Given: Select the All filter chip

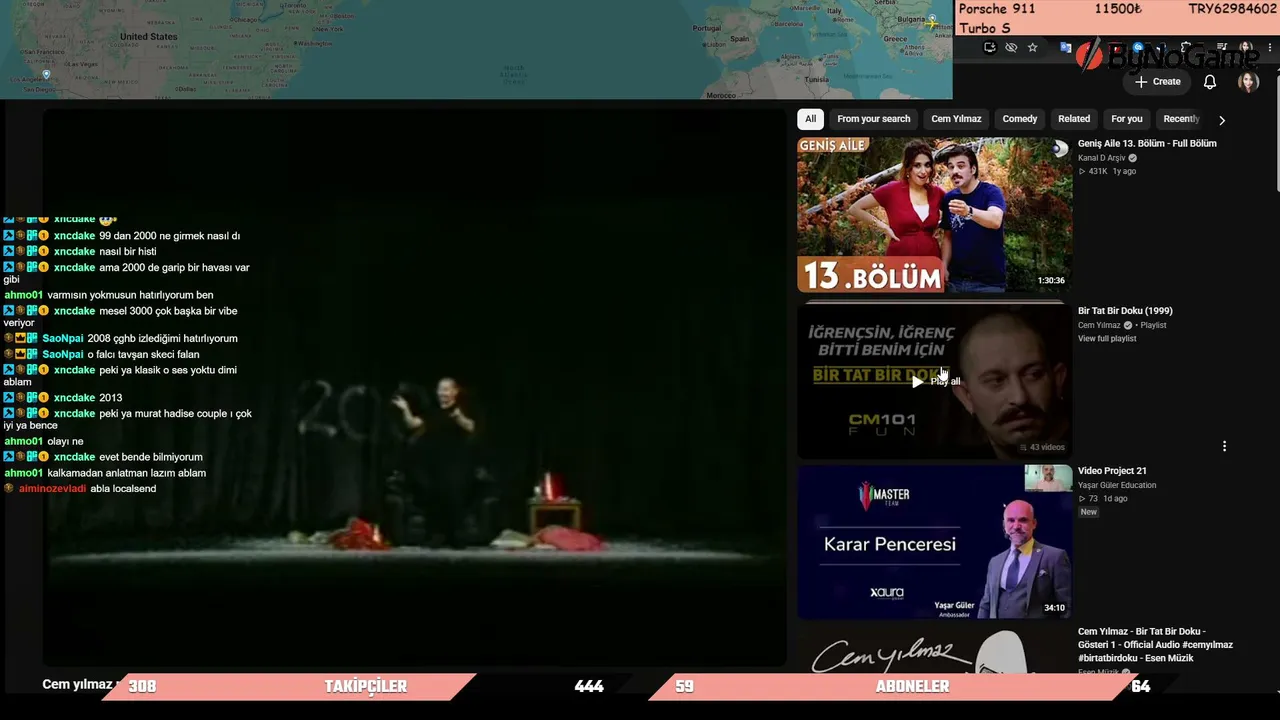Looking at the screenshot, I should point(810,119).
